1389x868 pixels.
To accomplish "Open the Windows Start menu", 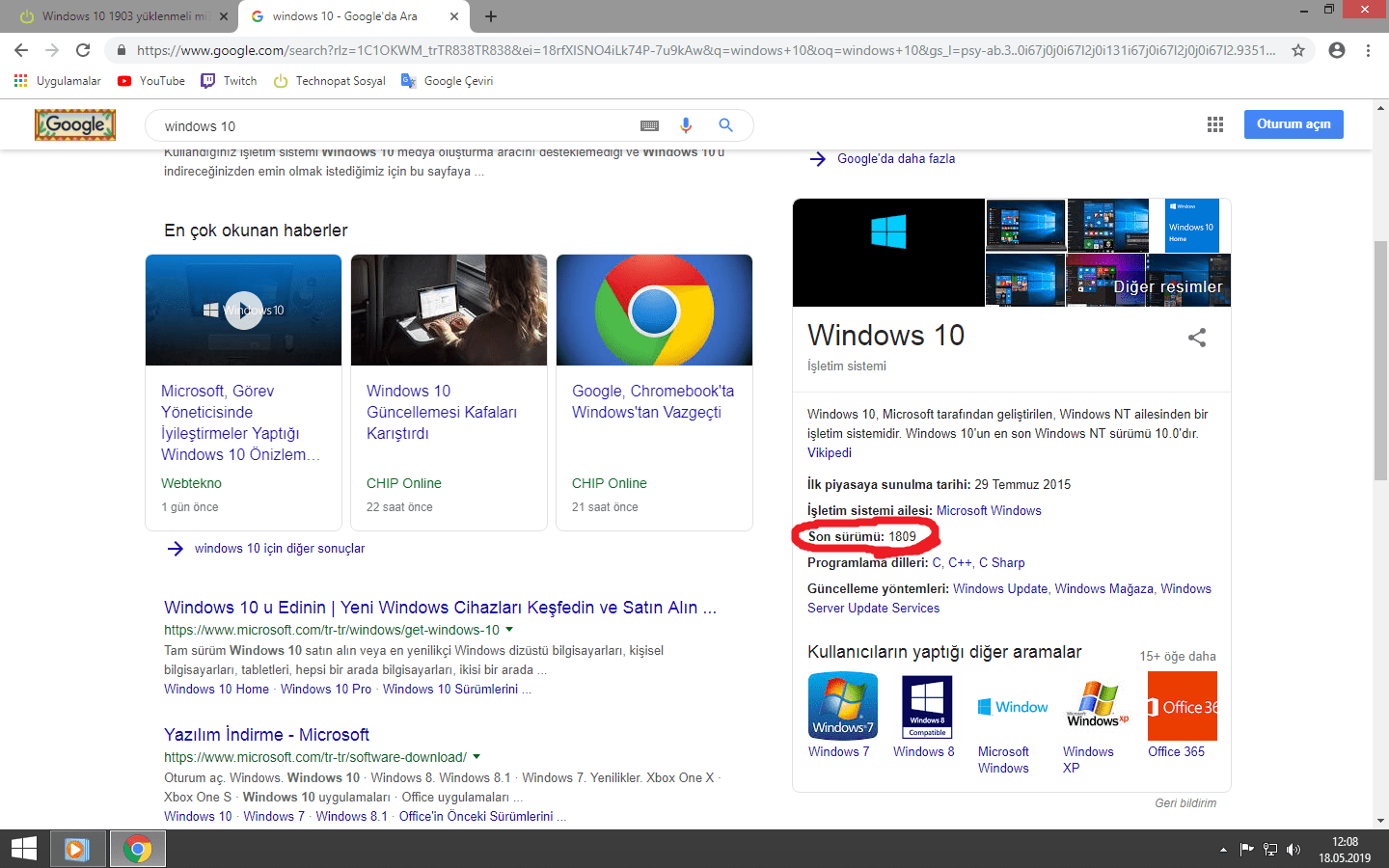I will [x=24, y=849].
